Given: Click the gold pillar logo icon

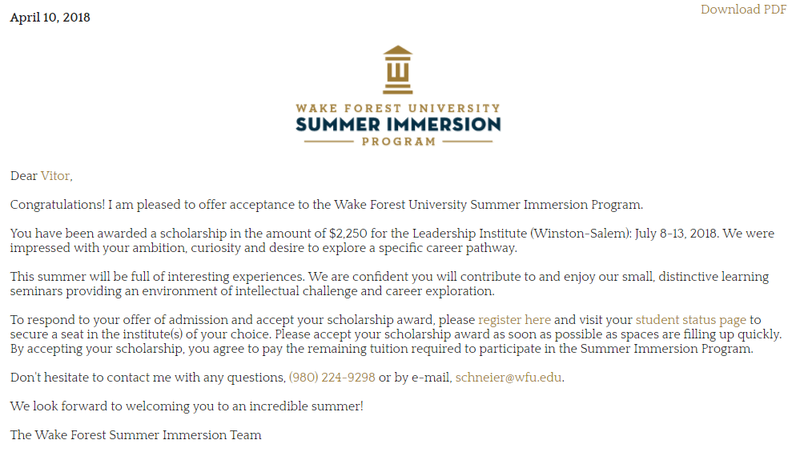Looking at the screenshot, I should pyautogui.click(x=398, y=70).
